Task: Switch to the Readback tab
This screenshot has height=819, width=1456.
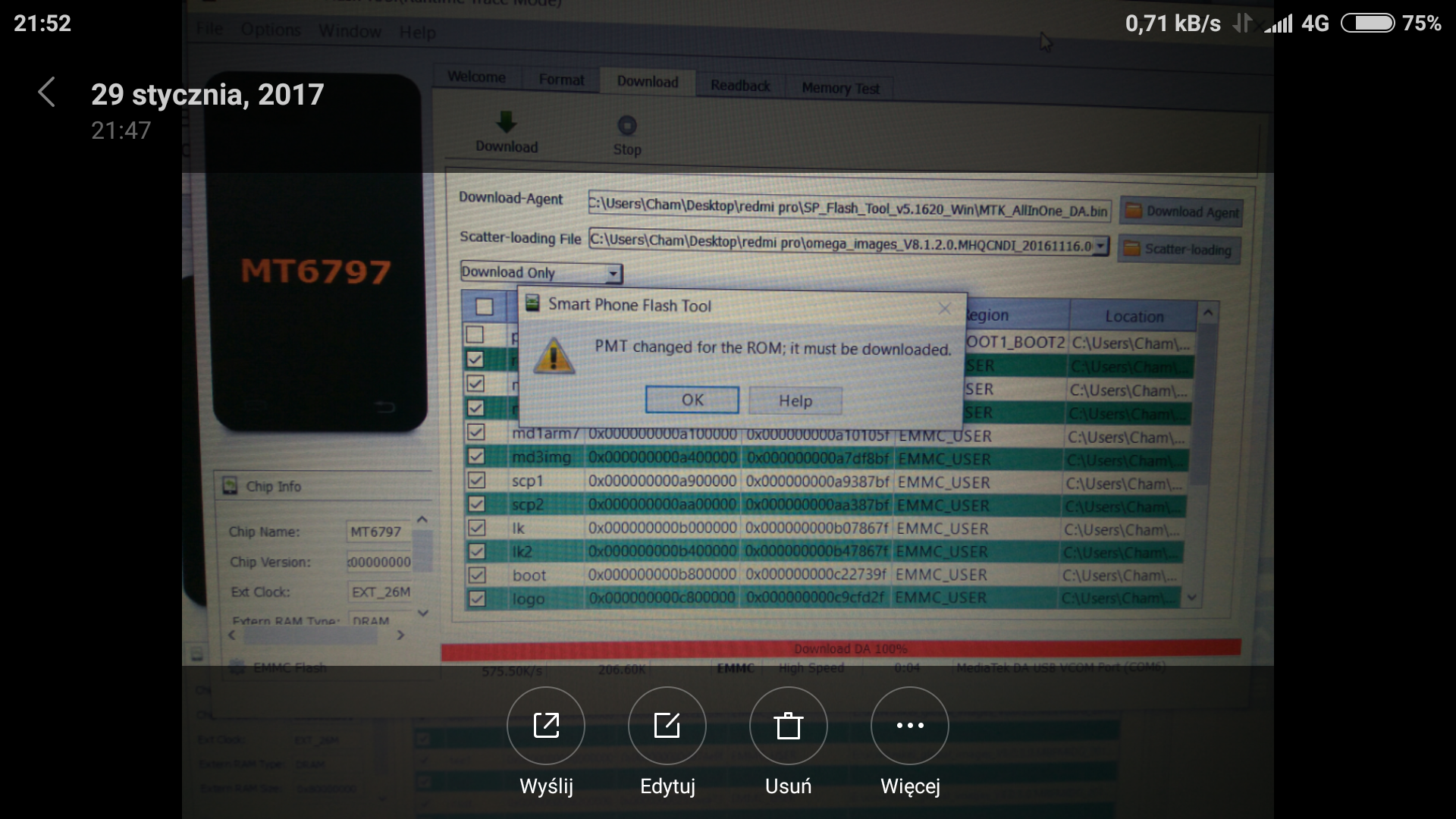Action: (740, 86)
